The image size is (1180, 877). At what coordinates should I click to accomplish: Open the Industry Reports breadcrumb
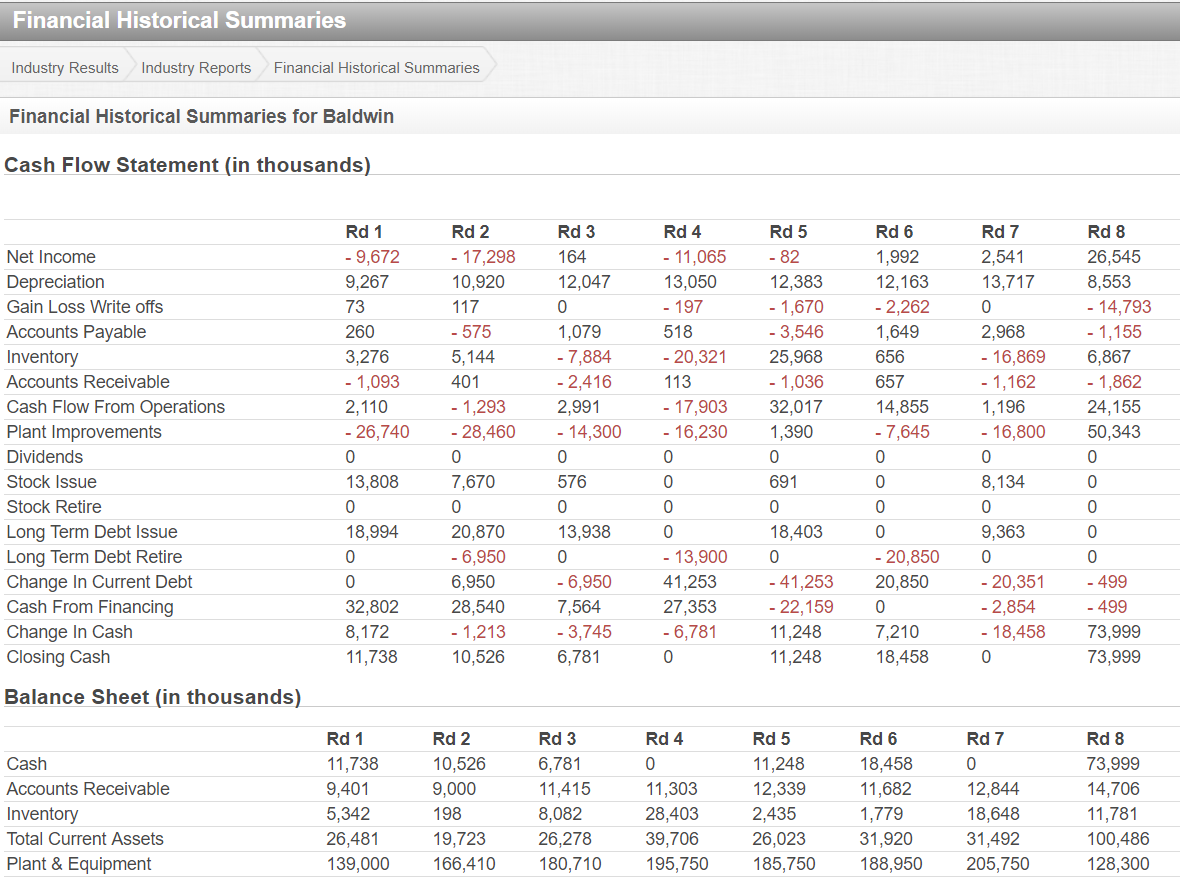pyautogui.click(x=196, y=68)
